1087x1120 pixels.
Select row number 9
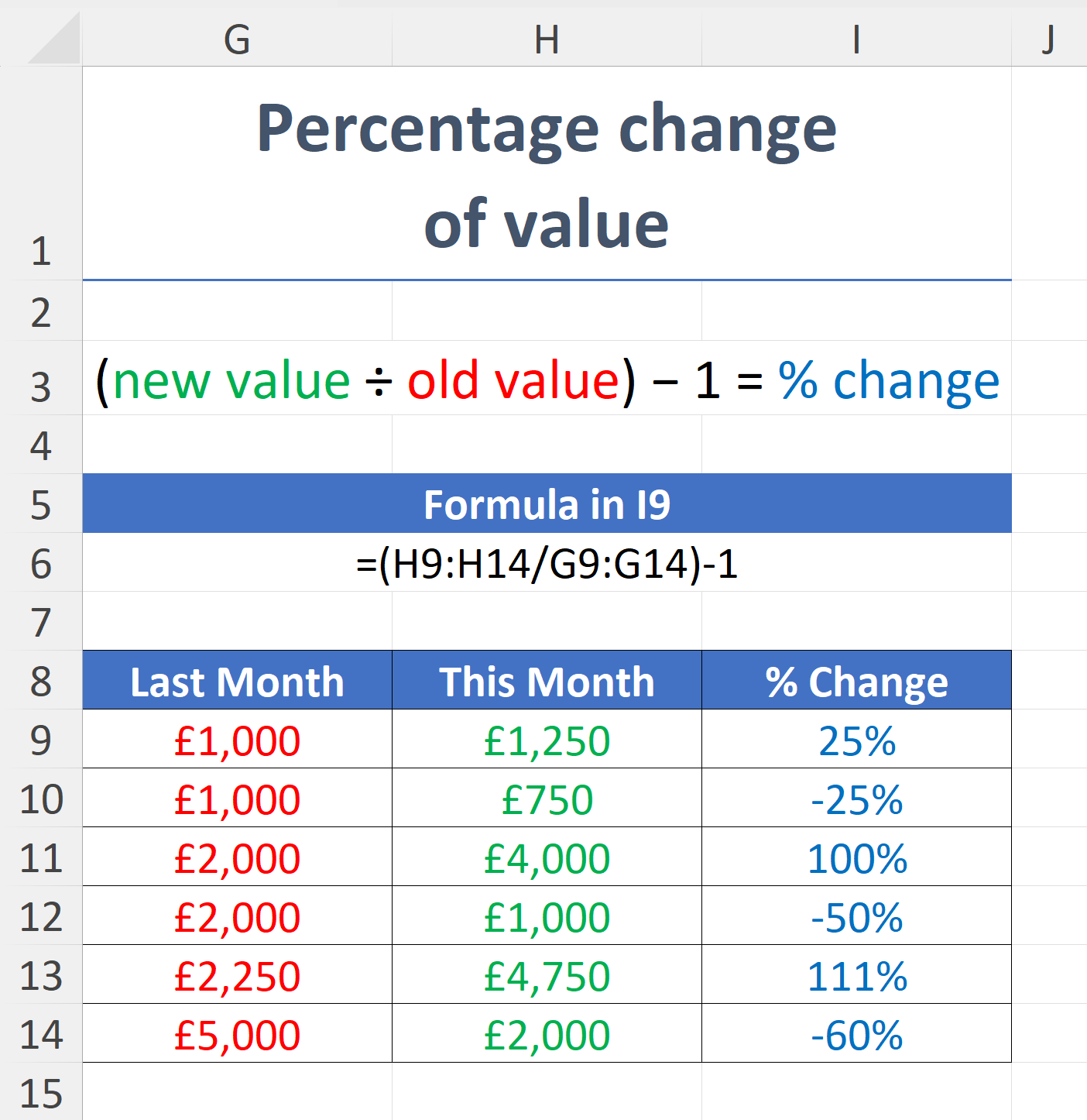click(x=44, y=740)
